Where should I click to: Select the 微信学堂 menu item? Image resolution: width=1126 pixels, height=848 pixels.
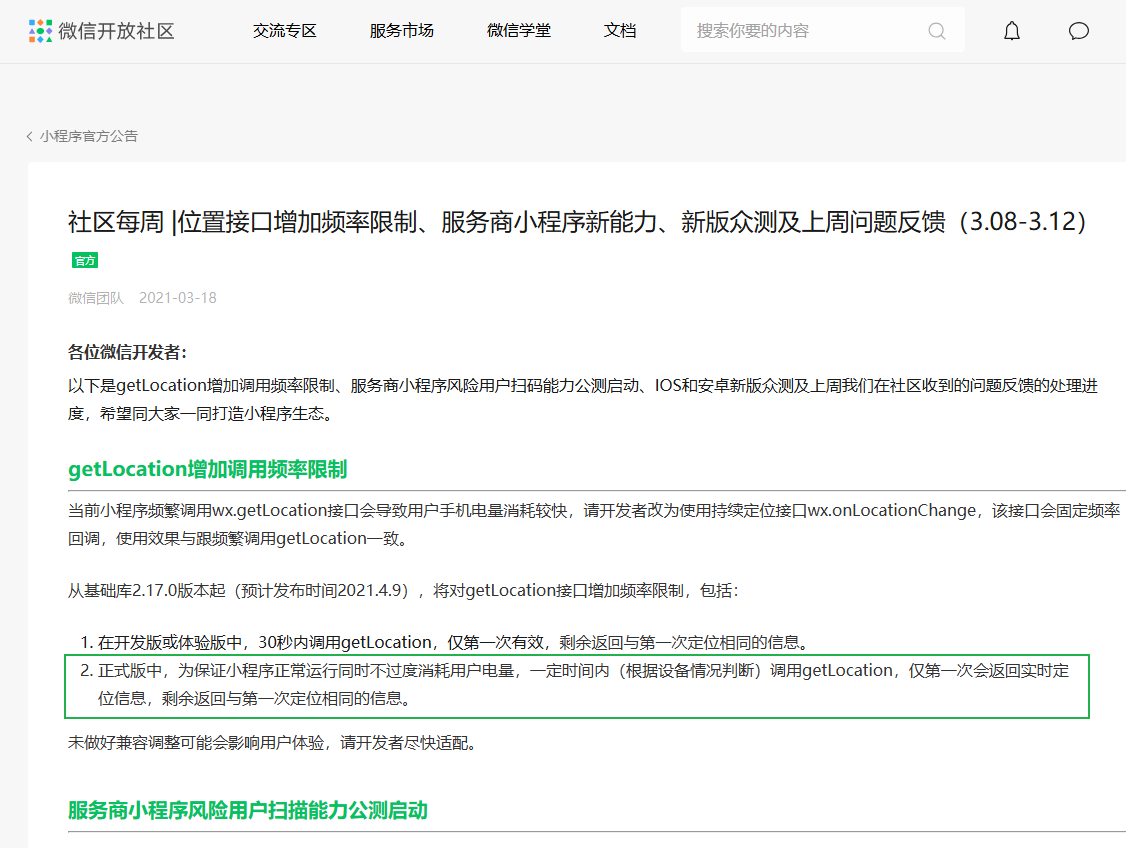518,31
